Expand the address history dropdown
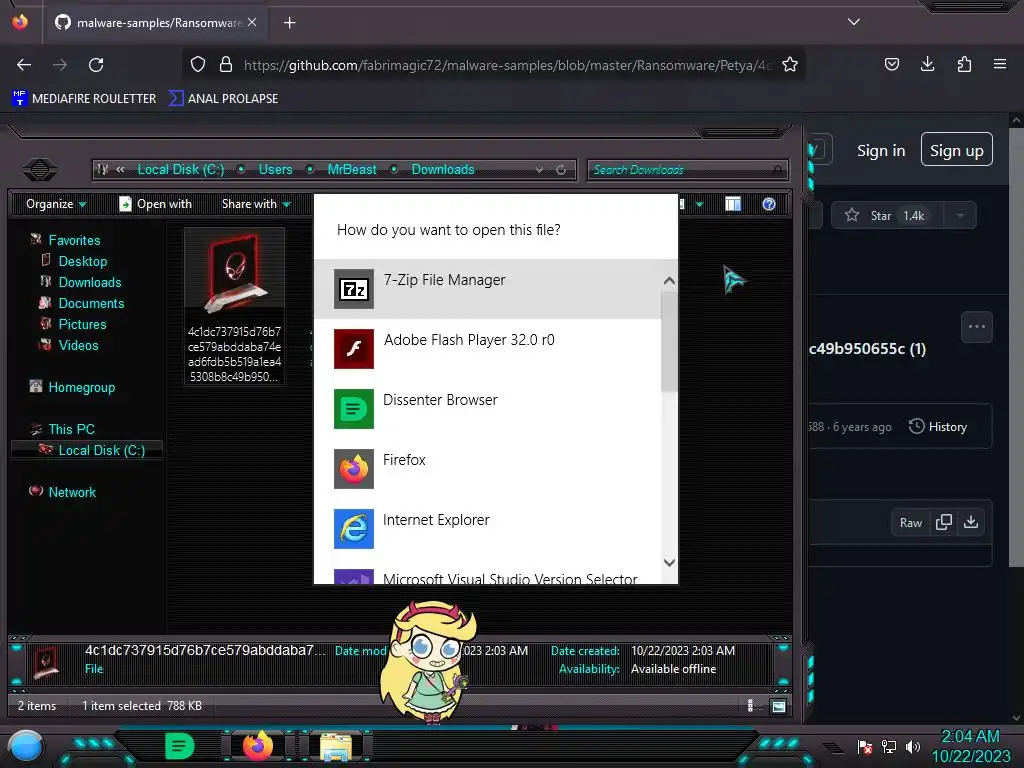Screen dimensions: 1024x768 [x=539, y=170]
